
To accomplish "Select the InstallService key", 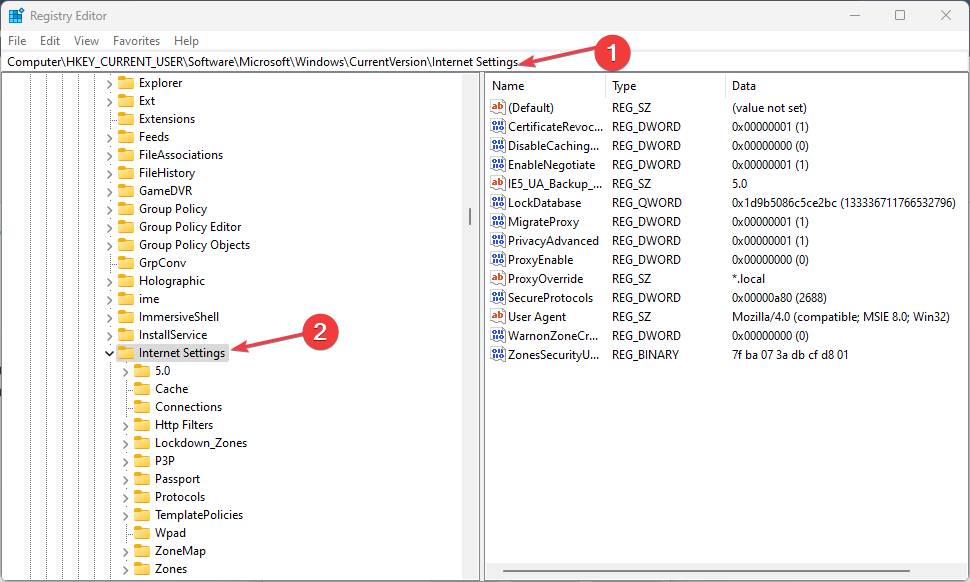I will [x=173, y=335].
